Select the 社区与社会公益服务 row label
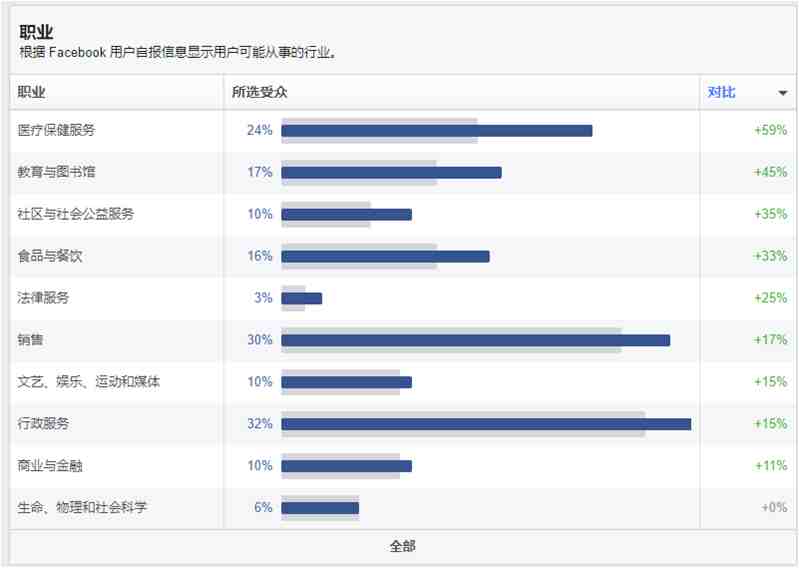 click(76, 214)
